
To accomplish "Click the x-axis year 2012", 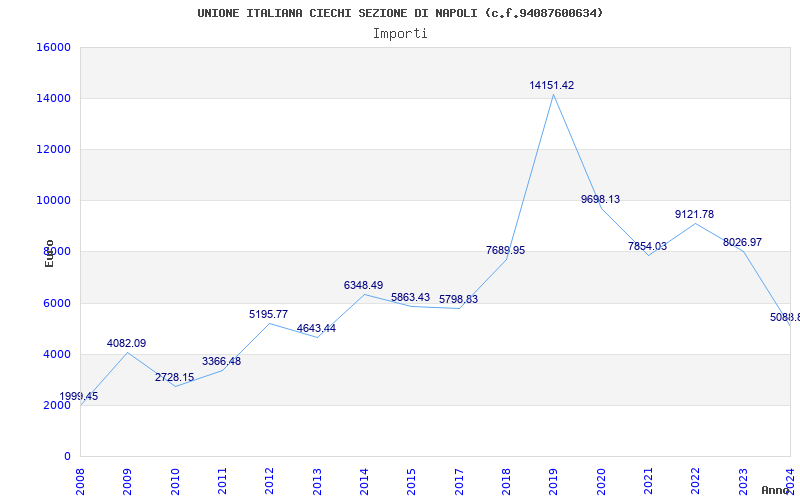I will [x=269, y=481].
